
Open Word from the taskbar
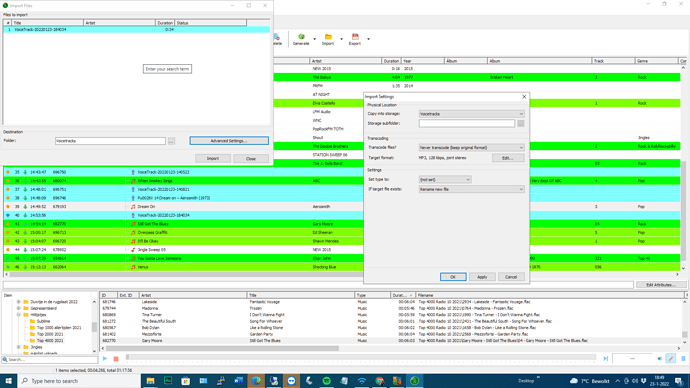[x=239, y=381]
